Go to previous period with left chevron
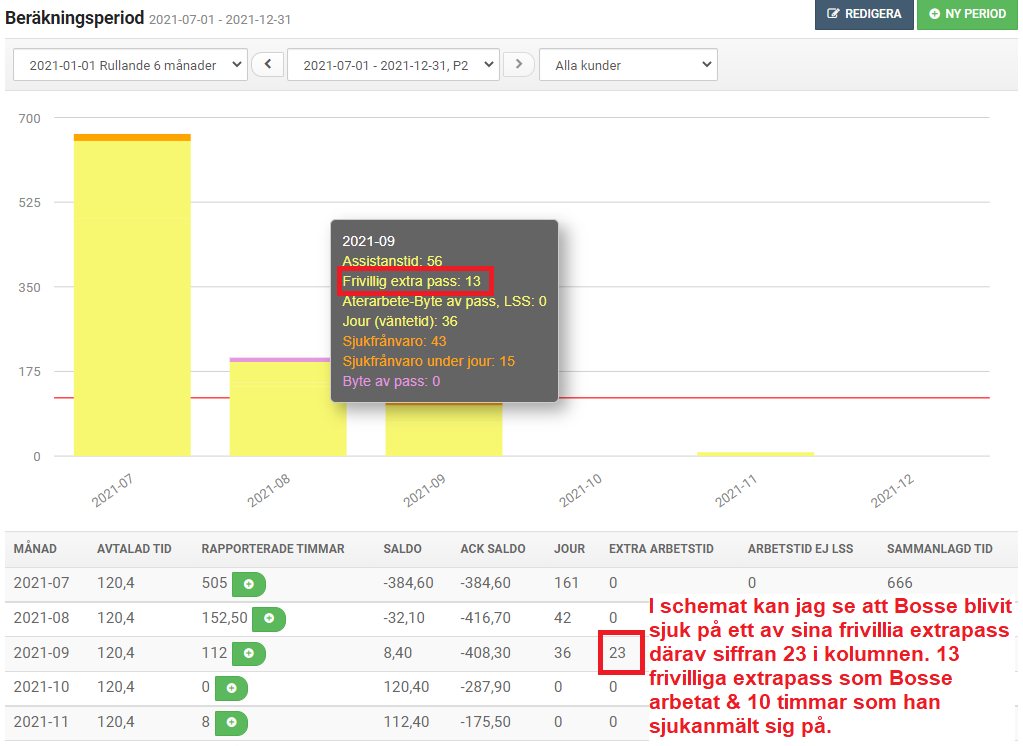Screen dimensions: 1023x746 click(267, 64)
